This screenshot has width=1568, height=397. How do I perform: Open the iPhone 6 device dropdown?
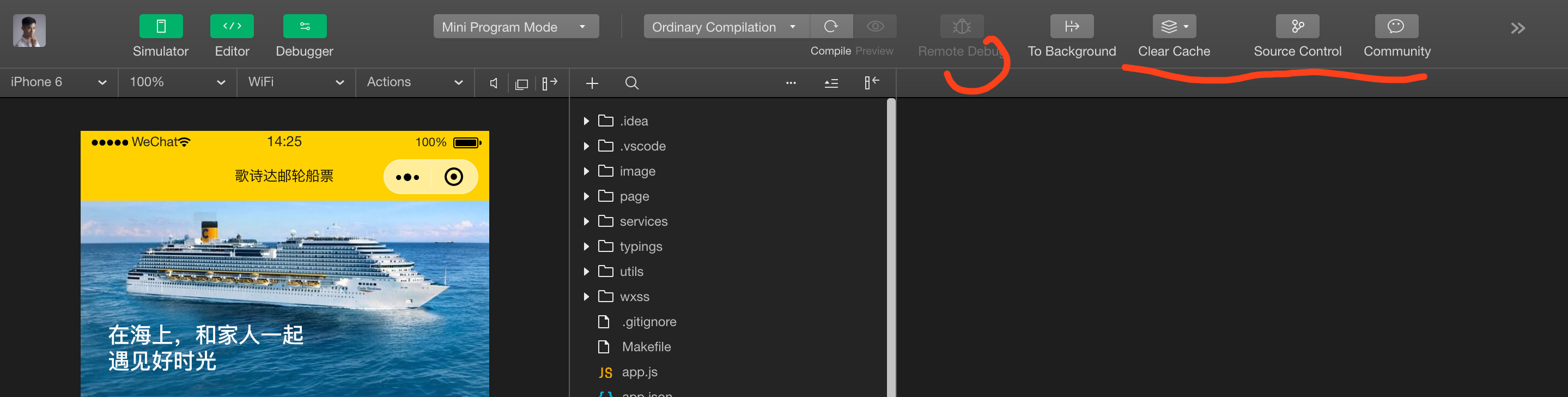(59, 82)
